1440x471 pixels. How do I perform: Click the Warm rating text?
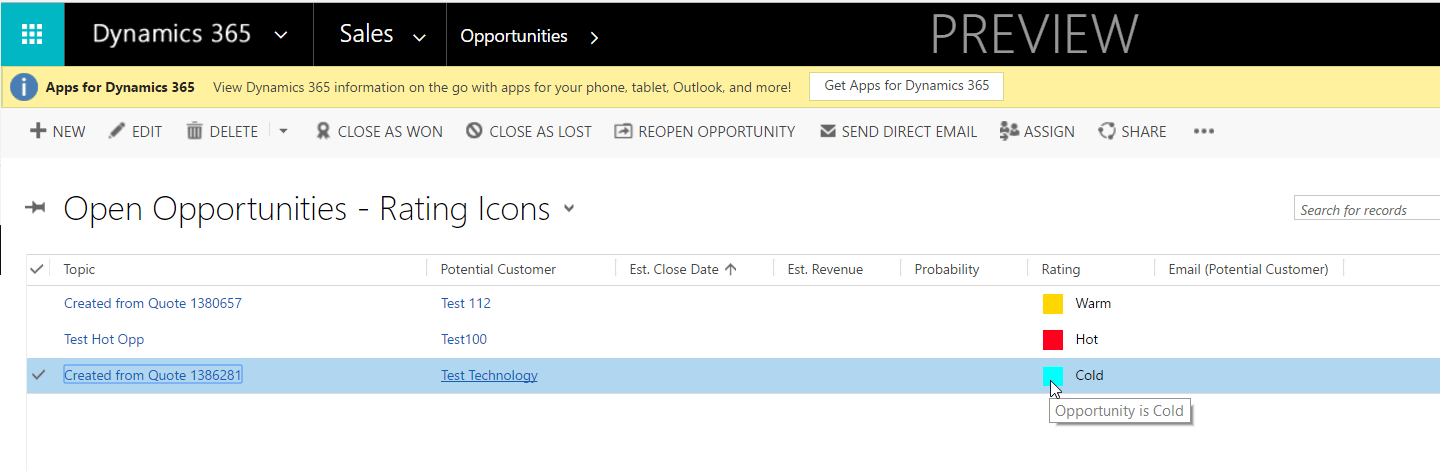(x=1093, y=303)
